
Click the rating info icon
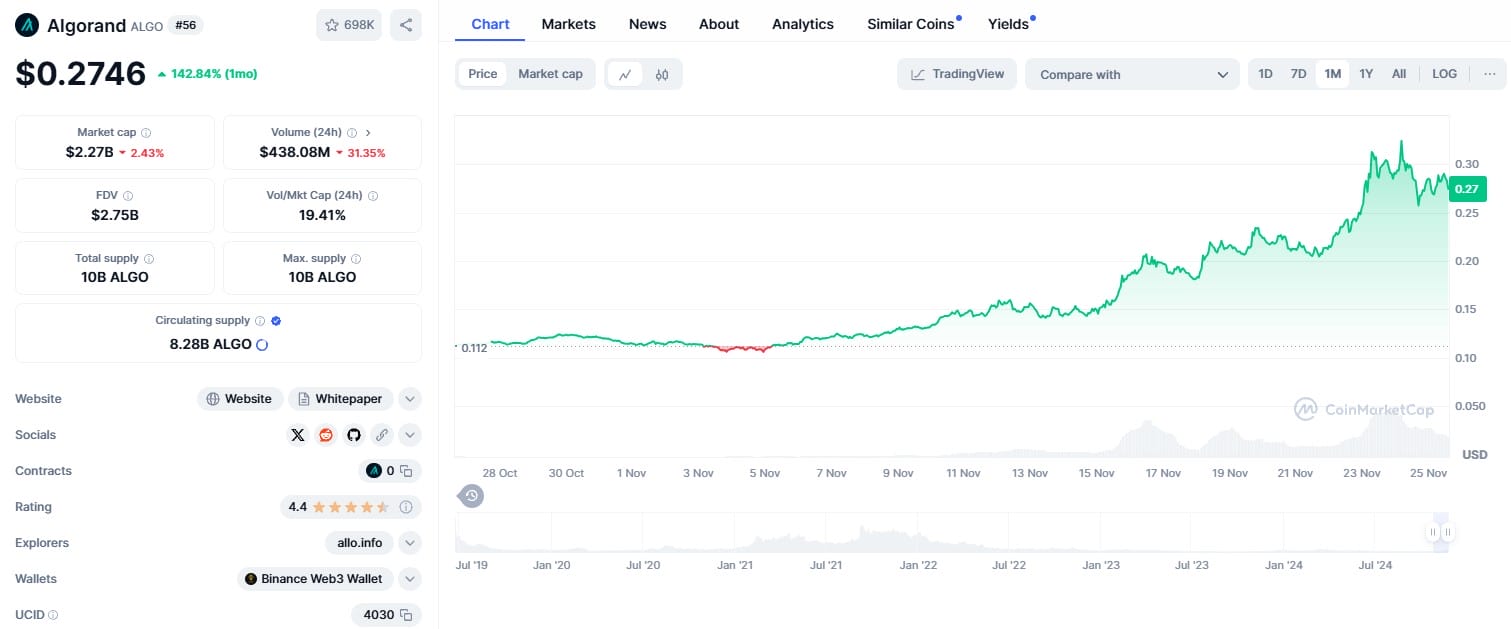406,507
